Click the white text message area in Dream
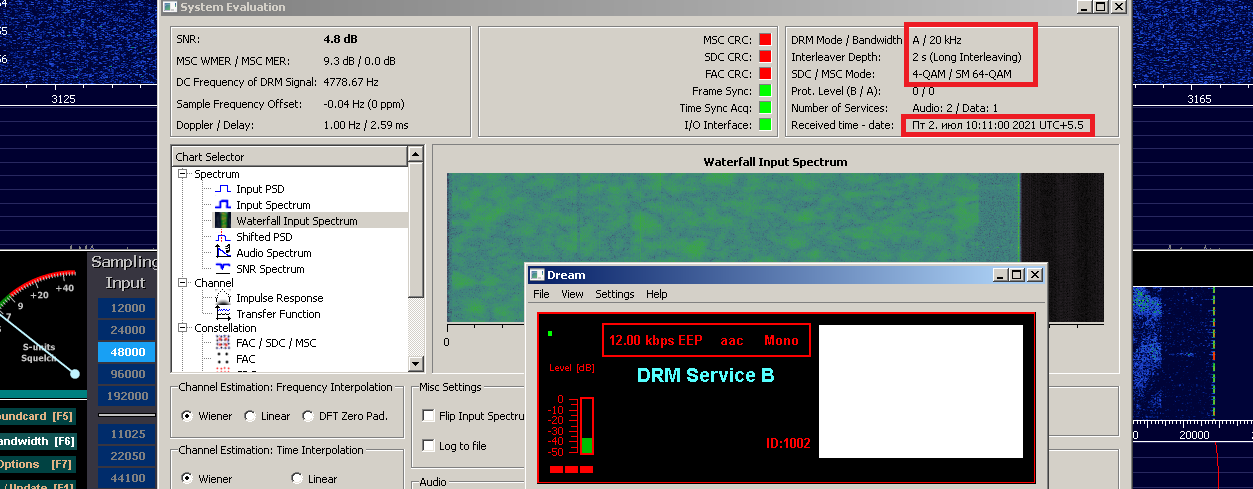The image size is (1253, 489). (x=921, y=392)
